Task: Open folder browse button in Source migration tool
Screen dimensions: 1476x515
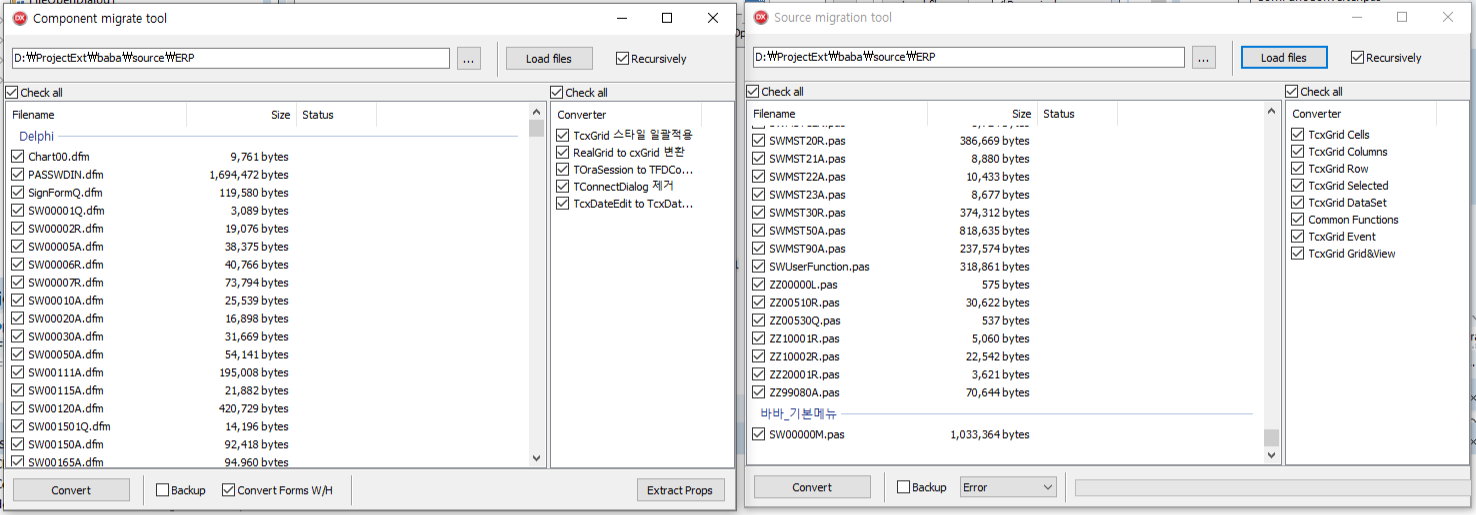Action: [1204, 57]
